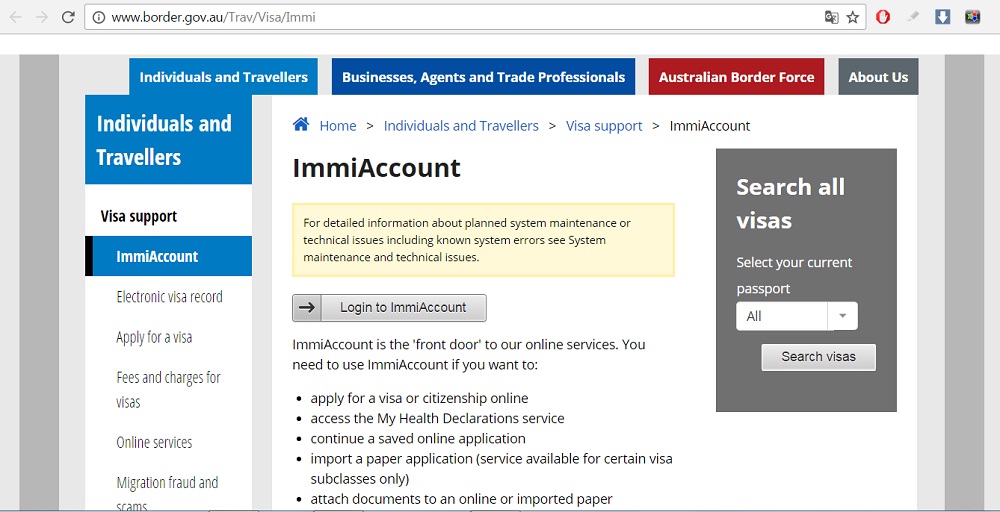1000x512 pixels.
Task: Click 'apply for a visa or citizenship online' text
Action: 420,399
